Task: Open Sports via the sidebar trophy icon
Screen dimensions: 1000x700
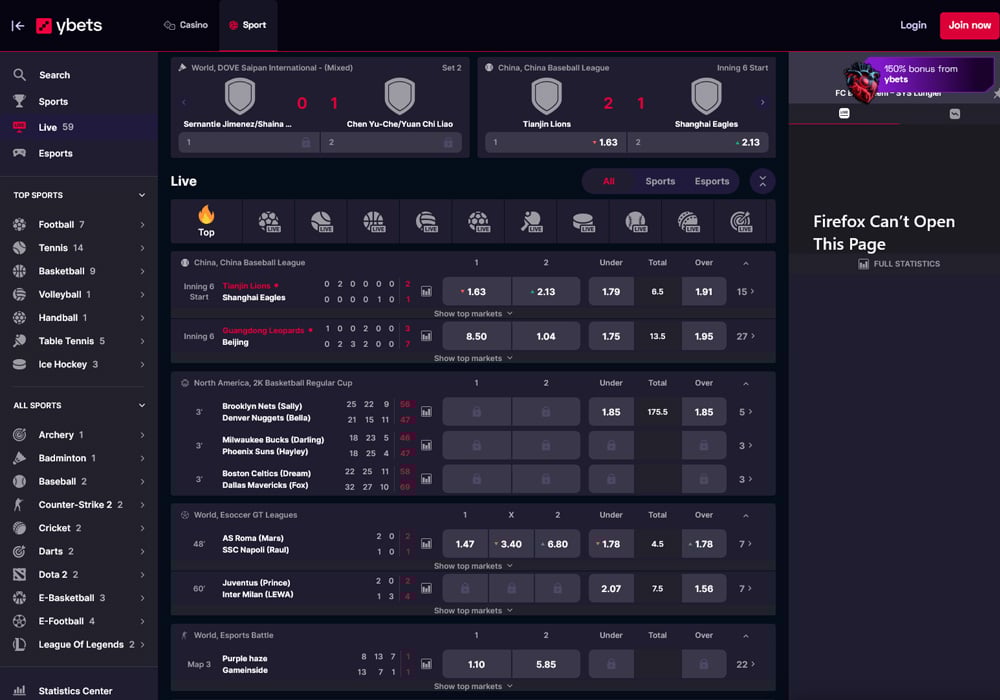Action: 20,101
